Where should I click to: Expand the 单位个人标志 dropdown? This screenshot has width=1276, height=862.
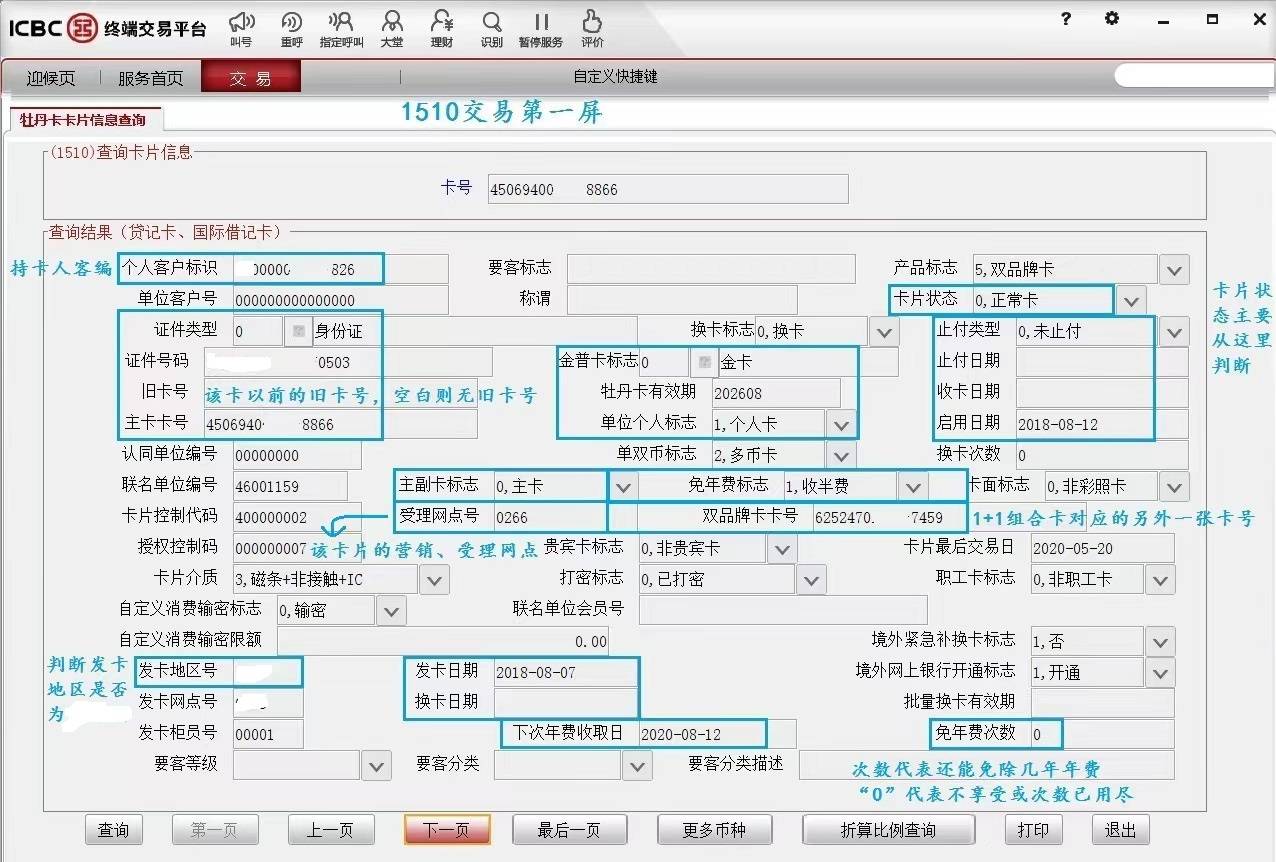click(x=841, y=424)
